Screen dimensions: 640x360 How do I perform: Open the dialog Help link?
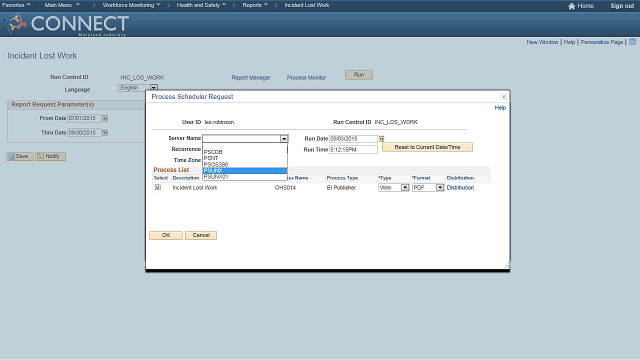[x=500, y=108]
